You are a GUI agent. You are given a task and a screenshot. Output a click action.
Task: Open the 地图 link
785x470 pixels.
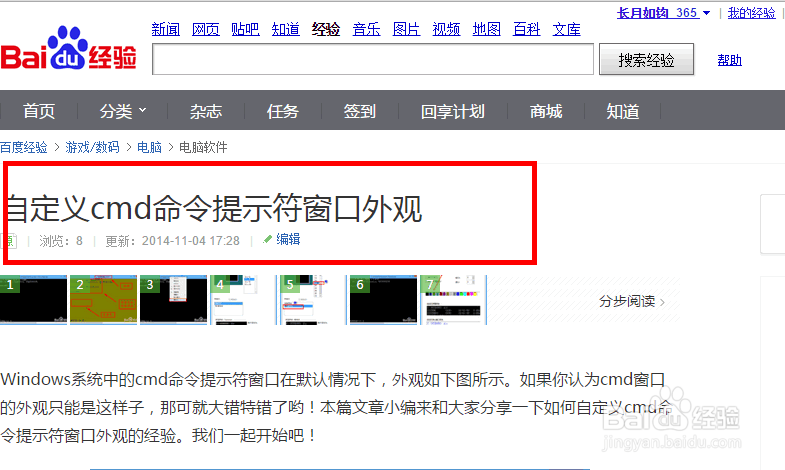click(x=487, y=29)
